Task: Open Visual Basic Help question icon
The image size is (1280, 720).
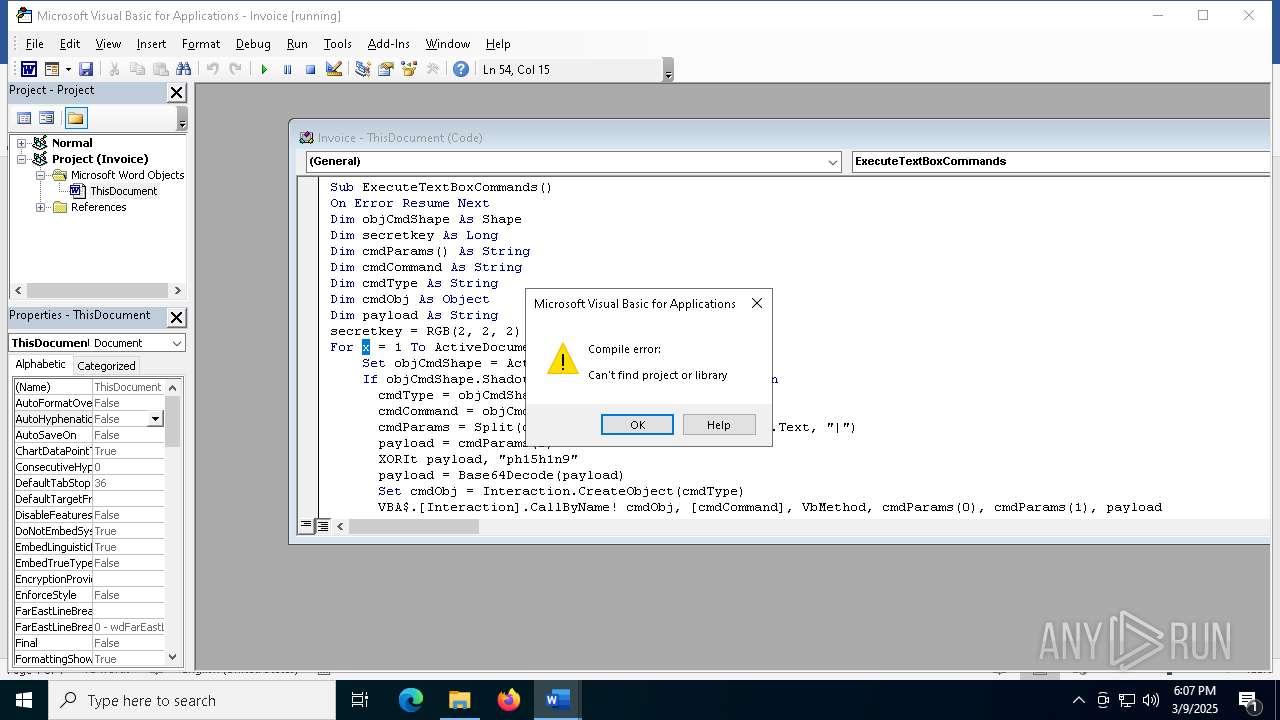Action: tap(460, 69)
